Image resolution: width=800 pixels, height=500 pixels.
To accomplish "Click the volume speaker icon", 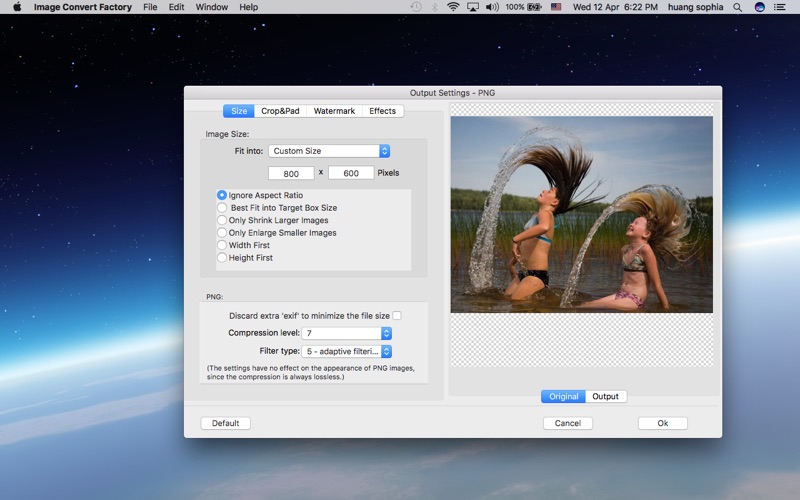I will [x=492, y=7].
